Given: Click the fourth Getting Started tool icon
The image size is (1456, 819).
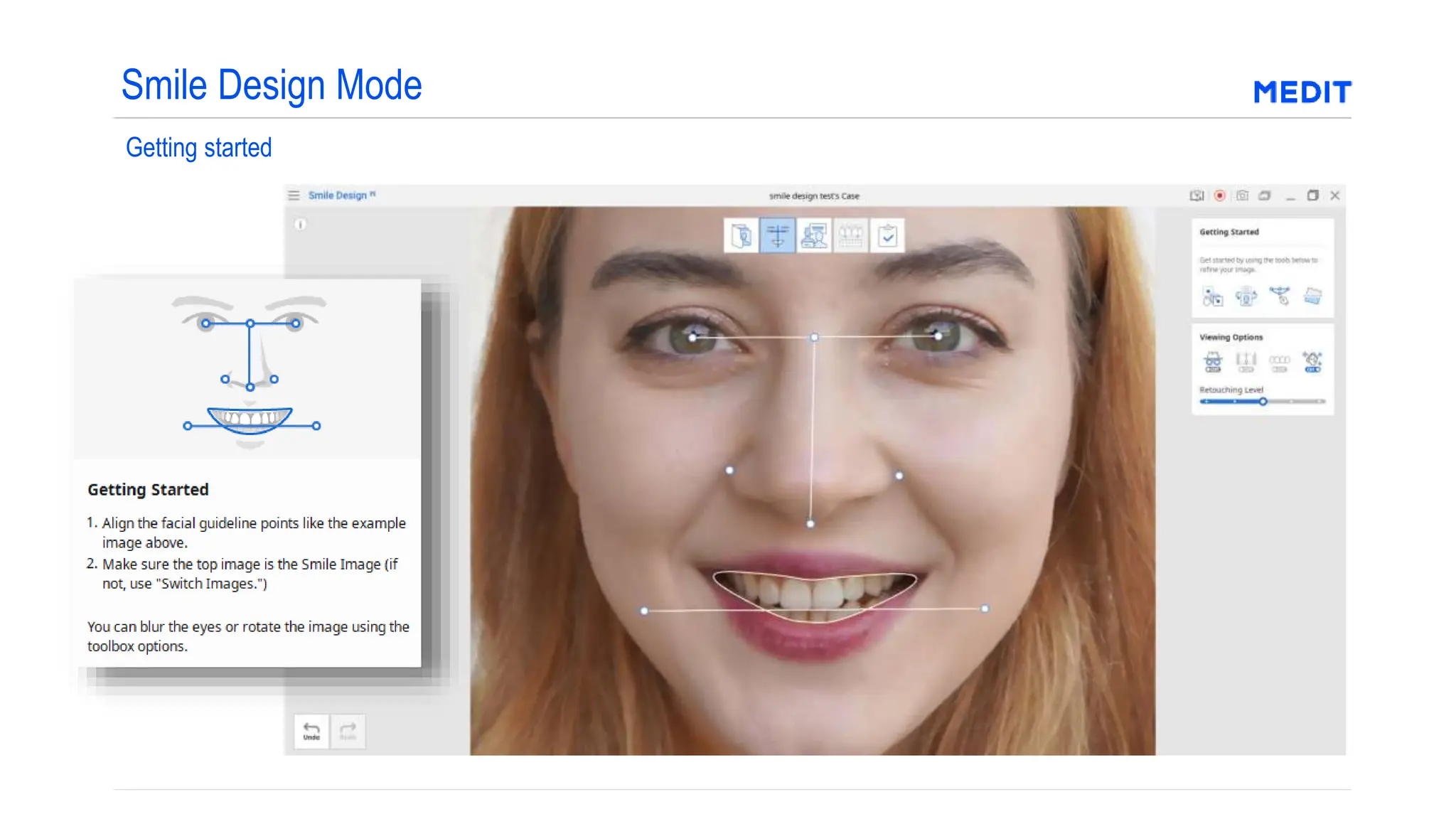Looking at the screenshot, I should click(1312, 296).
